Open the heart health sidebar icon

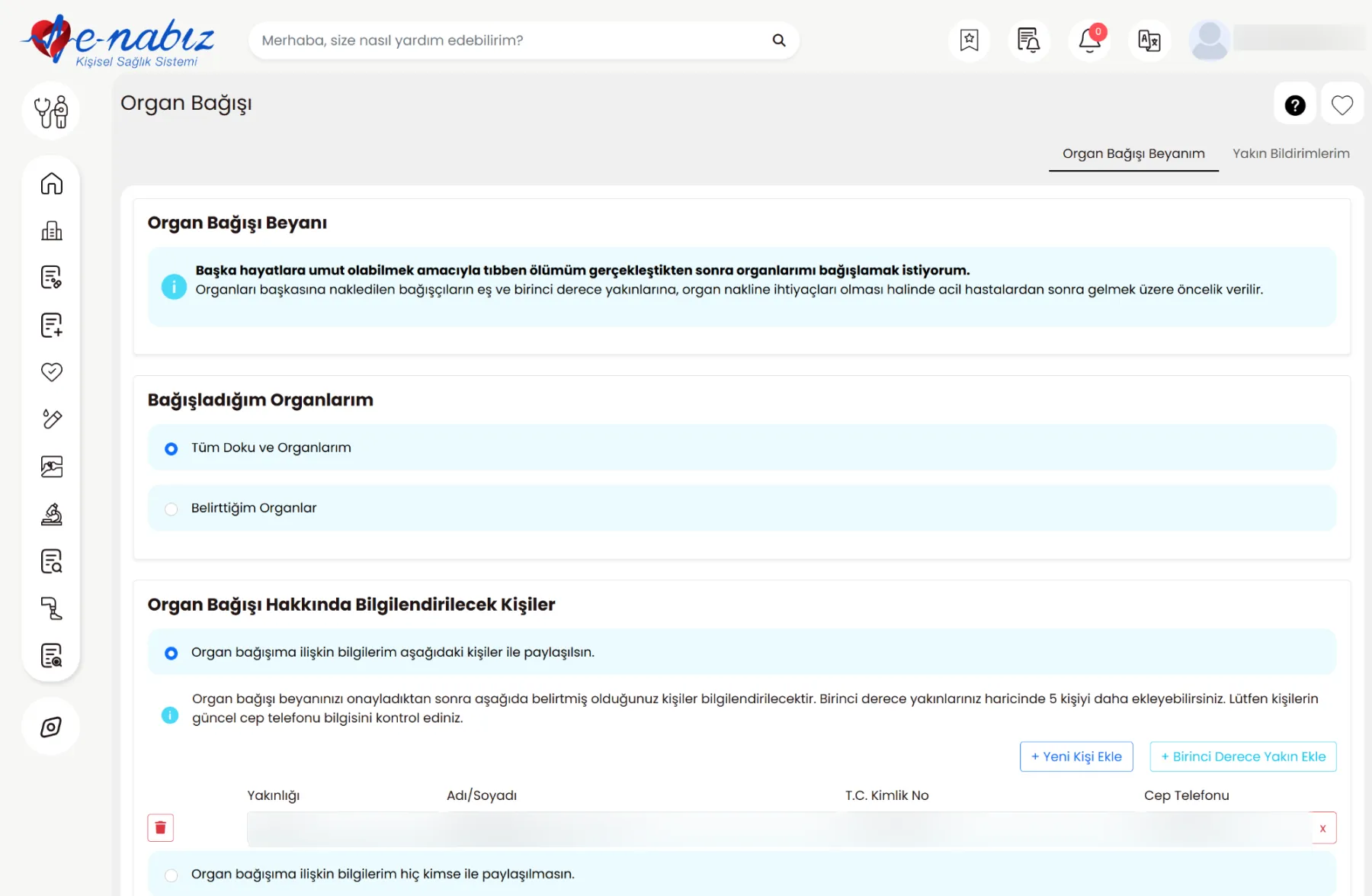[x=51, y=372]
